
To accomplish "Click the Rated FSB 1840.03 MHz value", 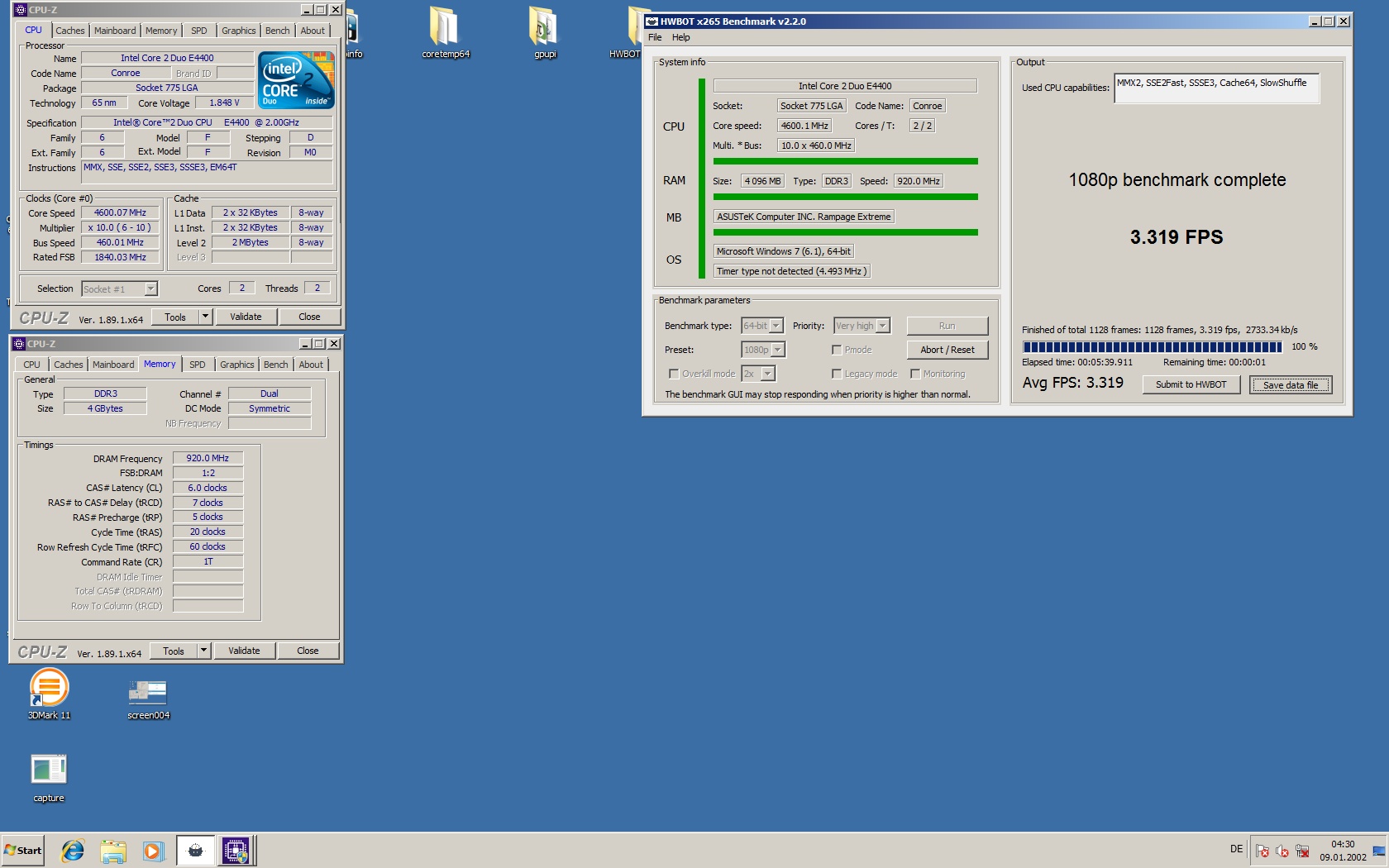I will pos(120,257).
